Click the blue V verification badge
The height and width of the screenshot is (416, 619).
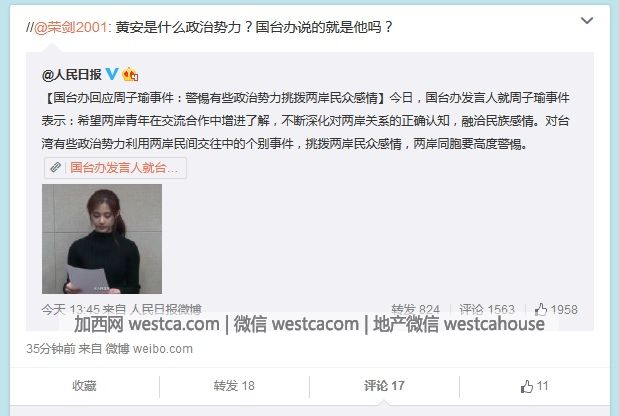click(x=112, y=73)
